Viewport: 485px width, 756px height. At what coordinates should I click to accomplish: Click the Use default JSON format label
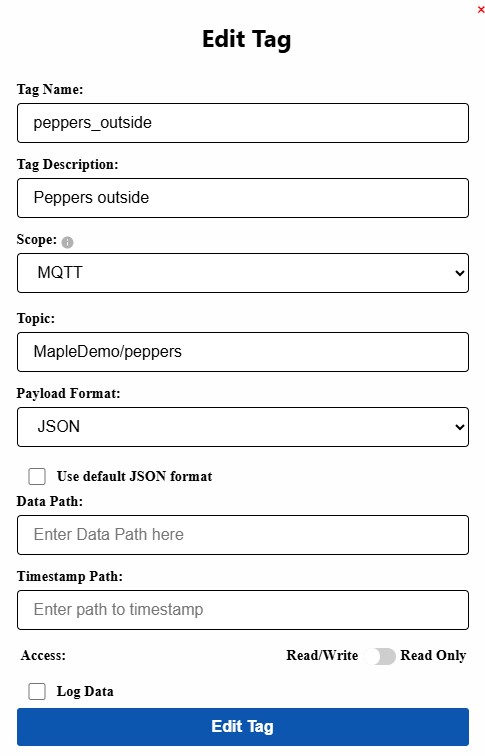135,476
